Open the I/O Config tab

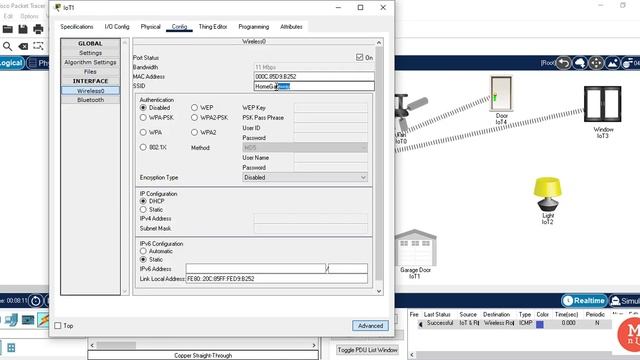pos(117,27)
